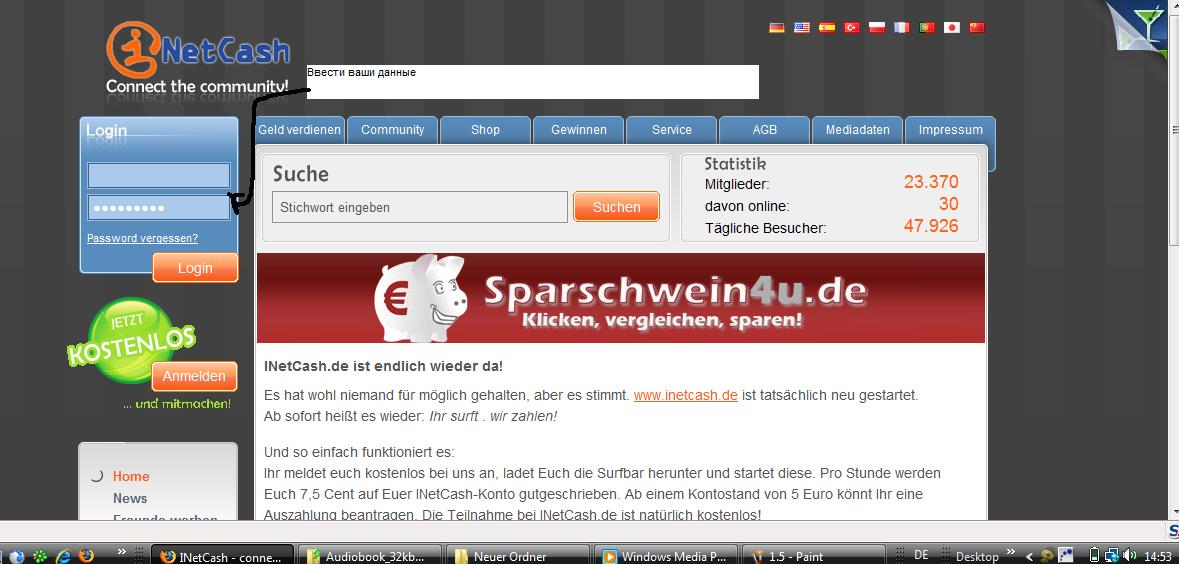The image size is (1179, 564).
Task: Click the network icon in system tray
Action: click(1111, 555)
